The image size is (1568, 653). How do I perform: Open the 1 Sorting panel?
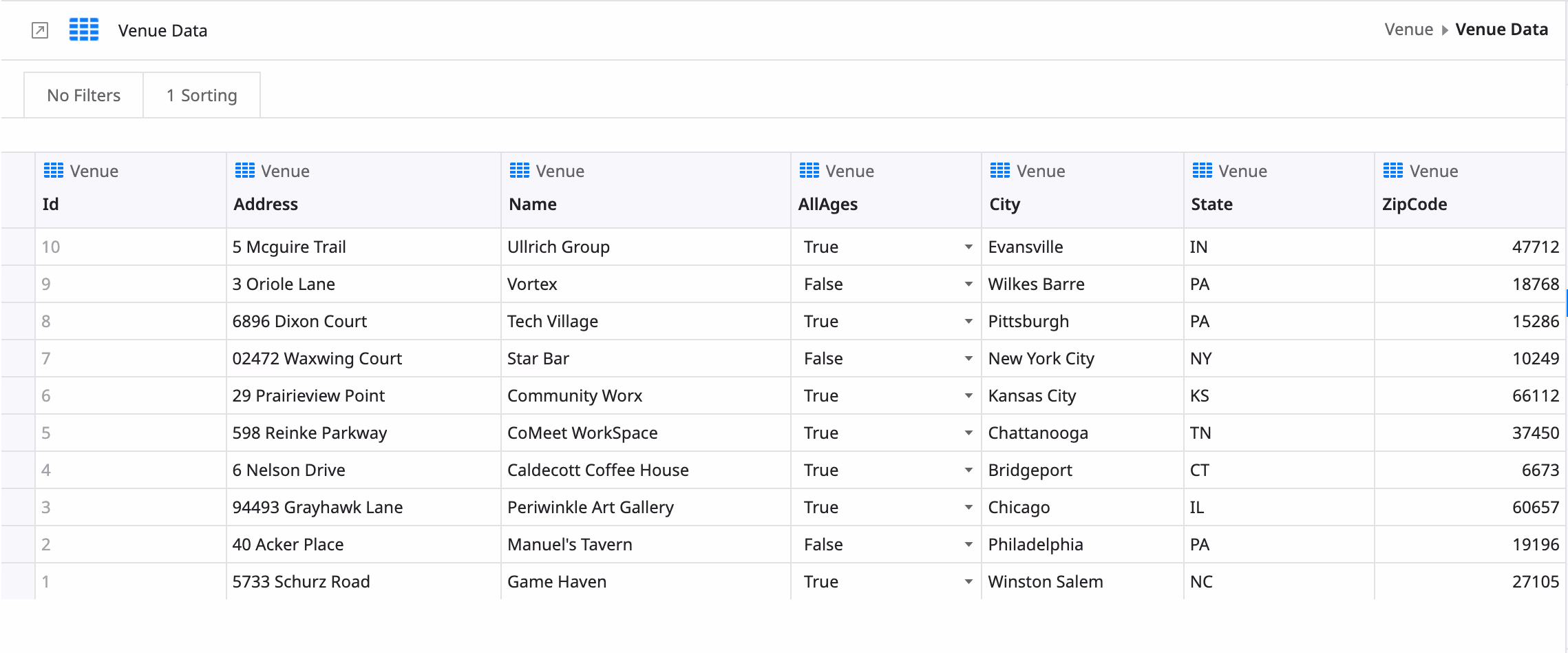point(201,94)
